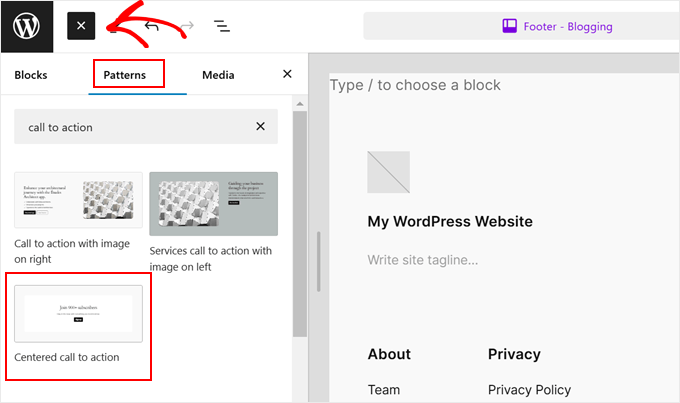680x403 pixels.
Task: Open the Media tab
Action: point(218,75)
